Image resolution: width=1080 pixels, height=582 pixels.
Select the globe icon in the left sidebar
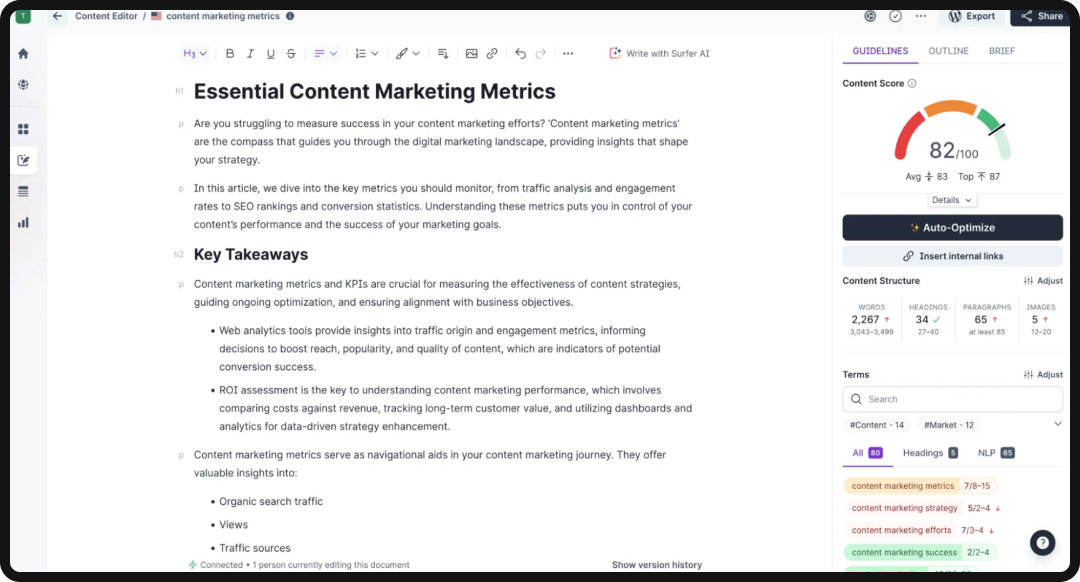click(x=23, y=84)
